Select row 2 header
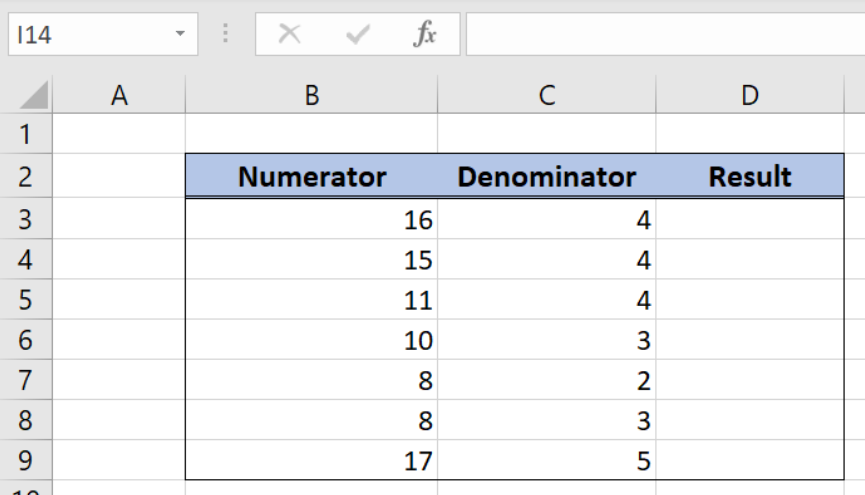 (26, 177)
